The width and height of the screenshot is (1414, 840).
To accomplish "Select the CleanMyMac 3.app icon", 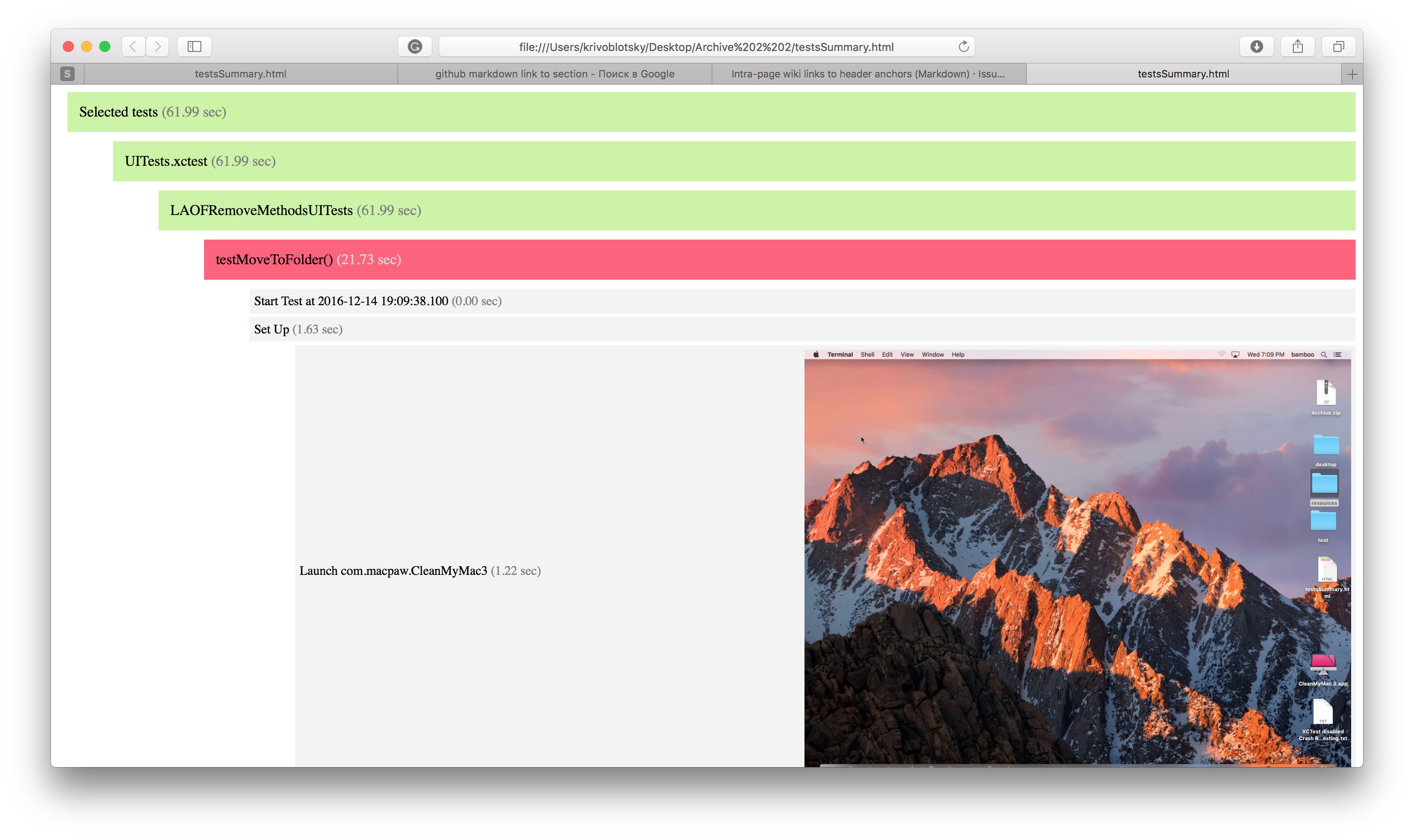I will coord(1323,669).
